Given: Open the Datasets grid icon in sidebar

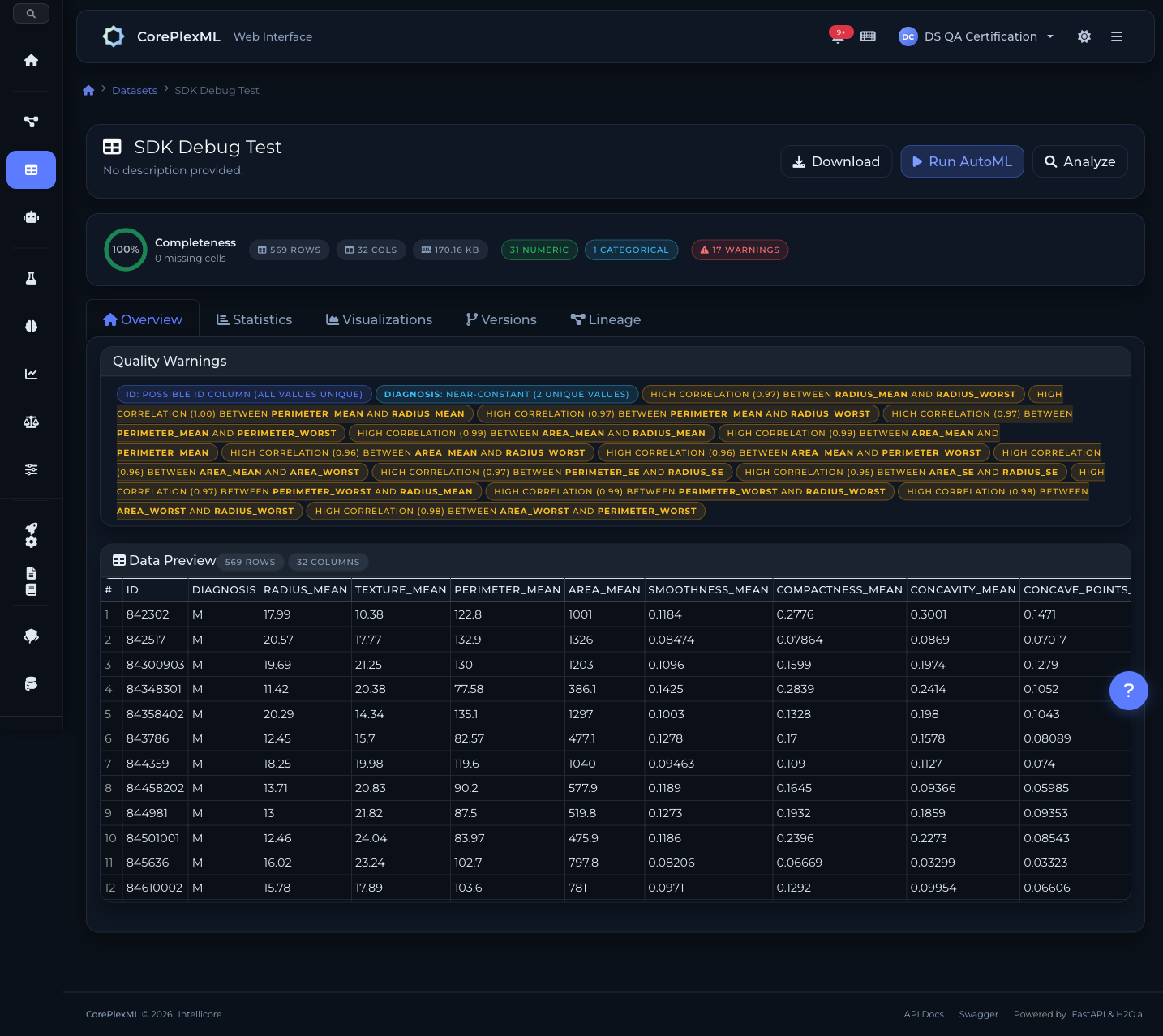Looking at the screenshot, I should click(31, 170).
